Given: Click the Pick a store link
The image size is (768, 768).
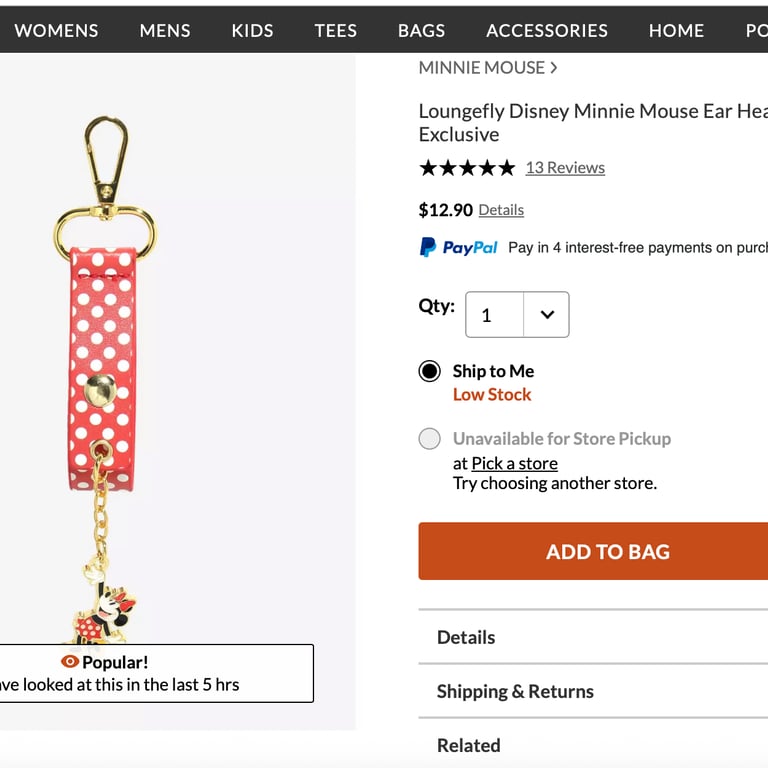Looking at the screenshot, I should coord(514,463).
